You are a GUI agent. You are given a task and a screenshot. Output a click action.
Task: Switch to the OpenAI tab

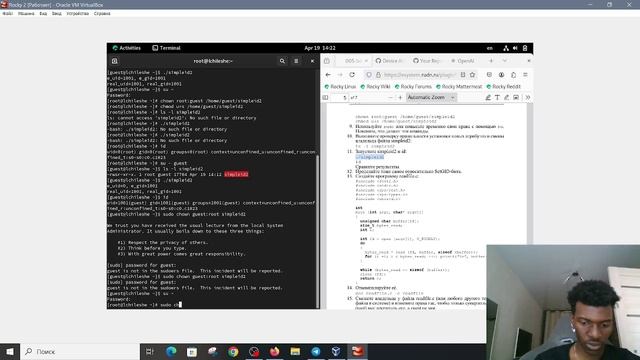tap(463, 61)
